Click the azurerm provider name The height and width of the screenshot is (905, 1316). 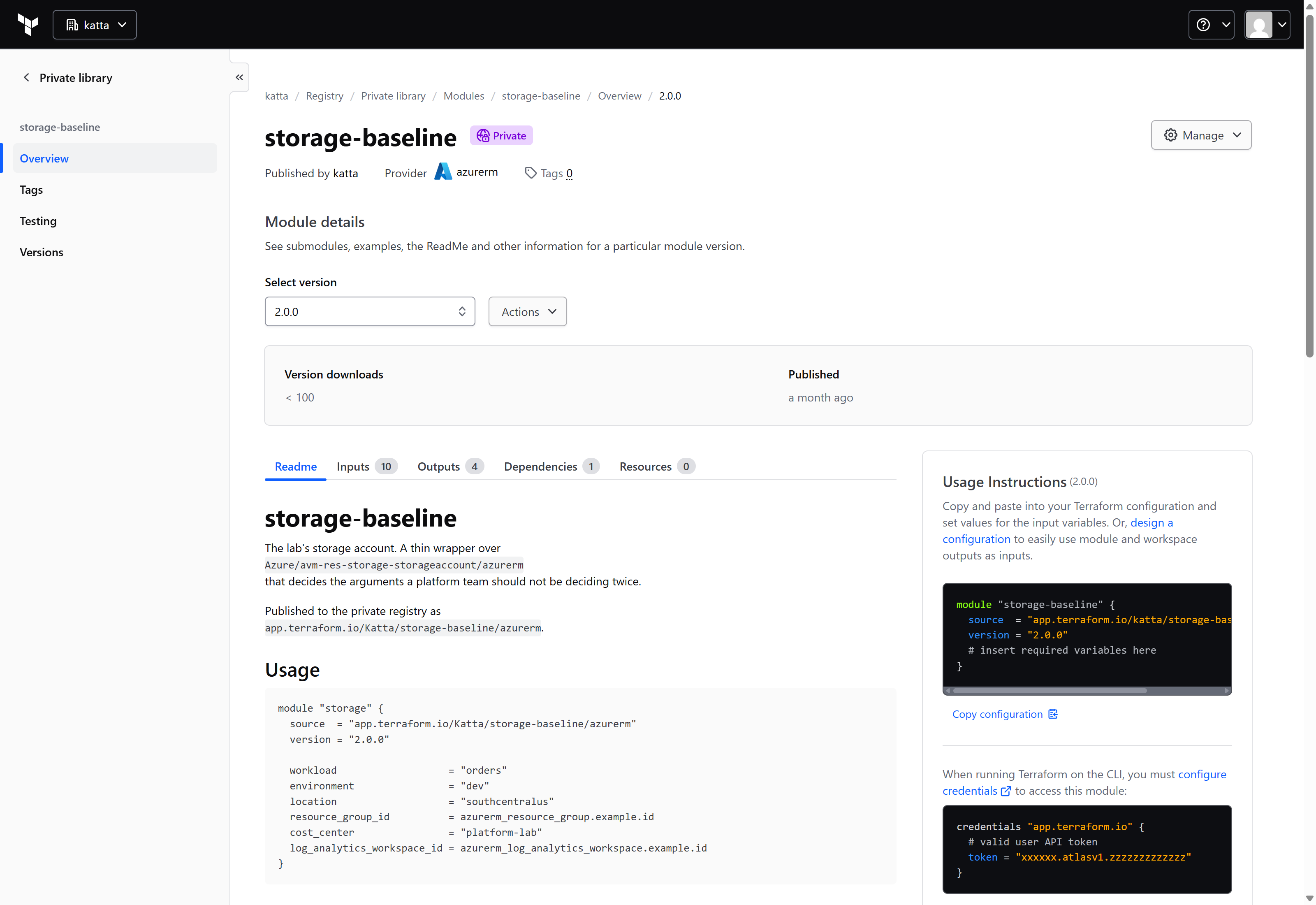click(x=477, y=172)
